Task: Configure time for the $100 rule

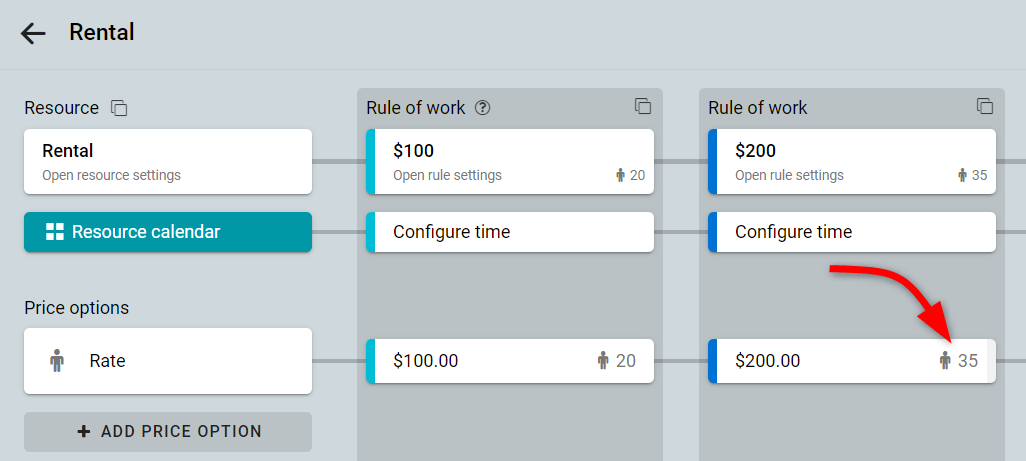Action: tap(510, 231)
